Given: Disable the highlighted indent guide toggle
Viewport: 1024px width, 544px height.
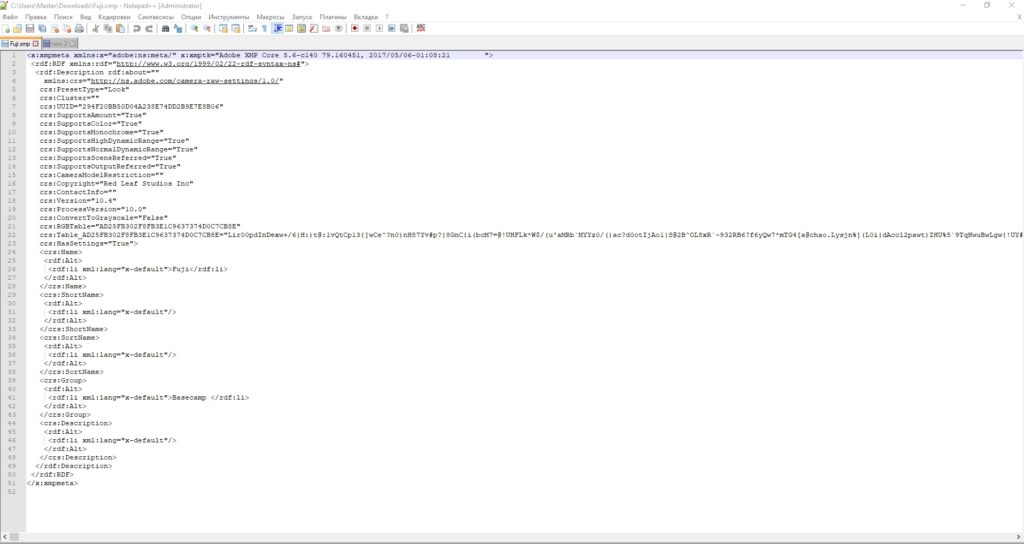Looking at the screenshot, I should pos(278,28).
